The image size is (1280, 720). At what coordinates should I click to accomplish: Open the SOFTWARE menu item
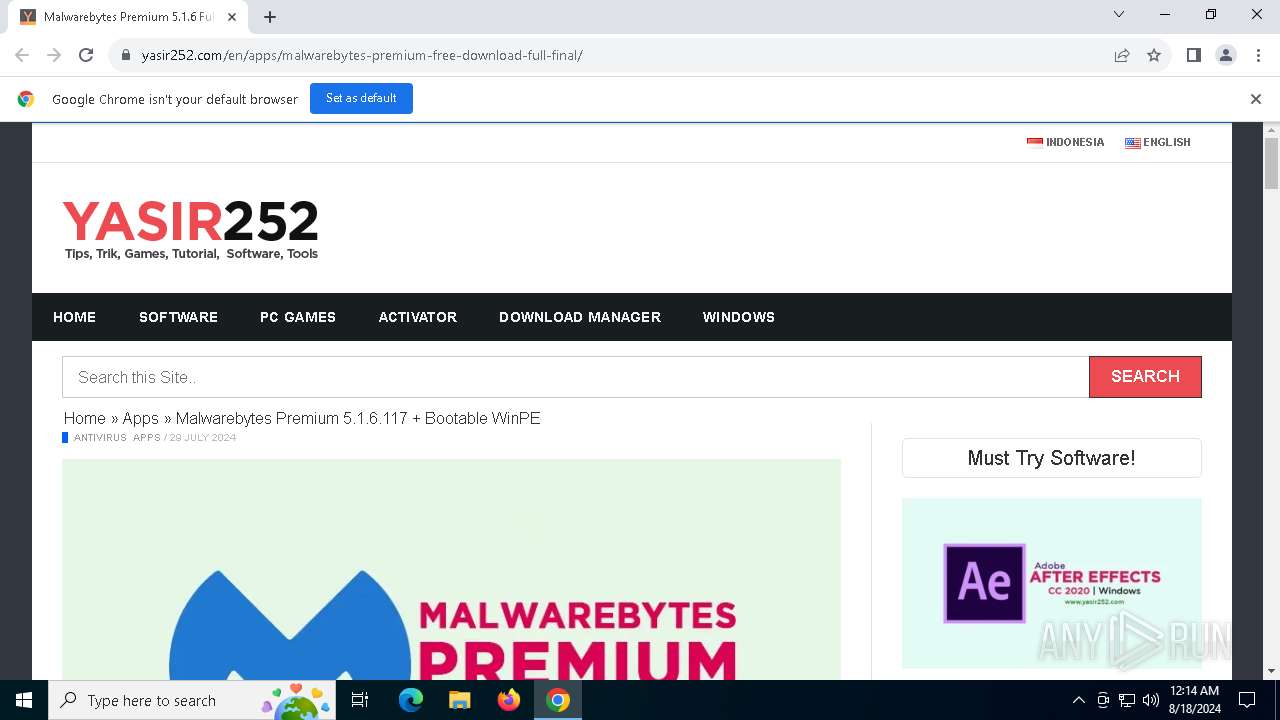pos(178,317)
